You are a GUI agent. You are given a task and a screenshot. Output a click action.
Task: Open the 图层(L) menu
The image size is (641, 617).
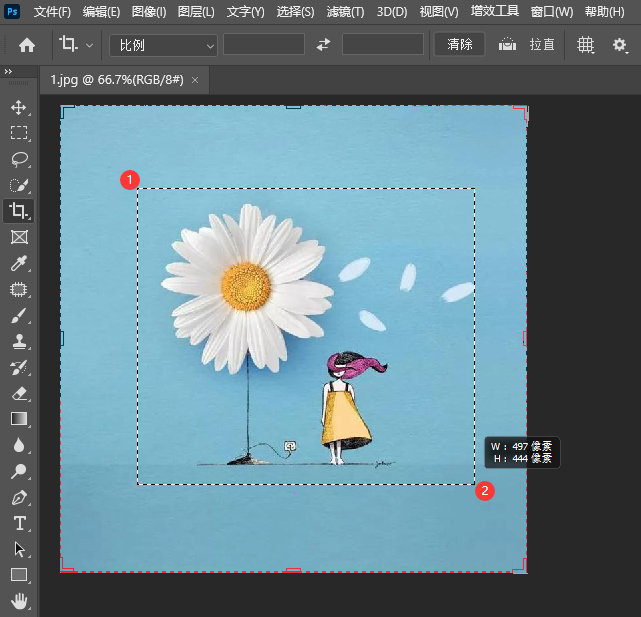click(195, 12)
